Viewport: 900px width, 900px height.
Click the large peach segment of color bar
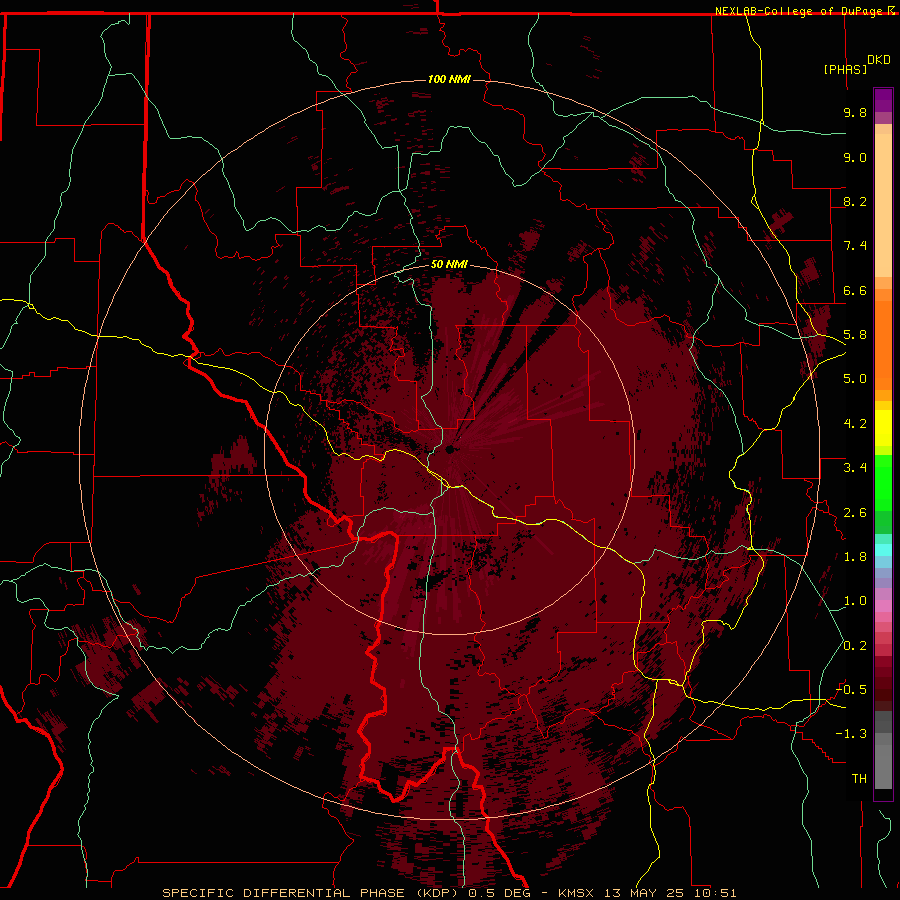883,205
